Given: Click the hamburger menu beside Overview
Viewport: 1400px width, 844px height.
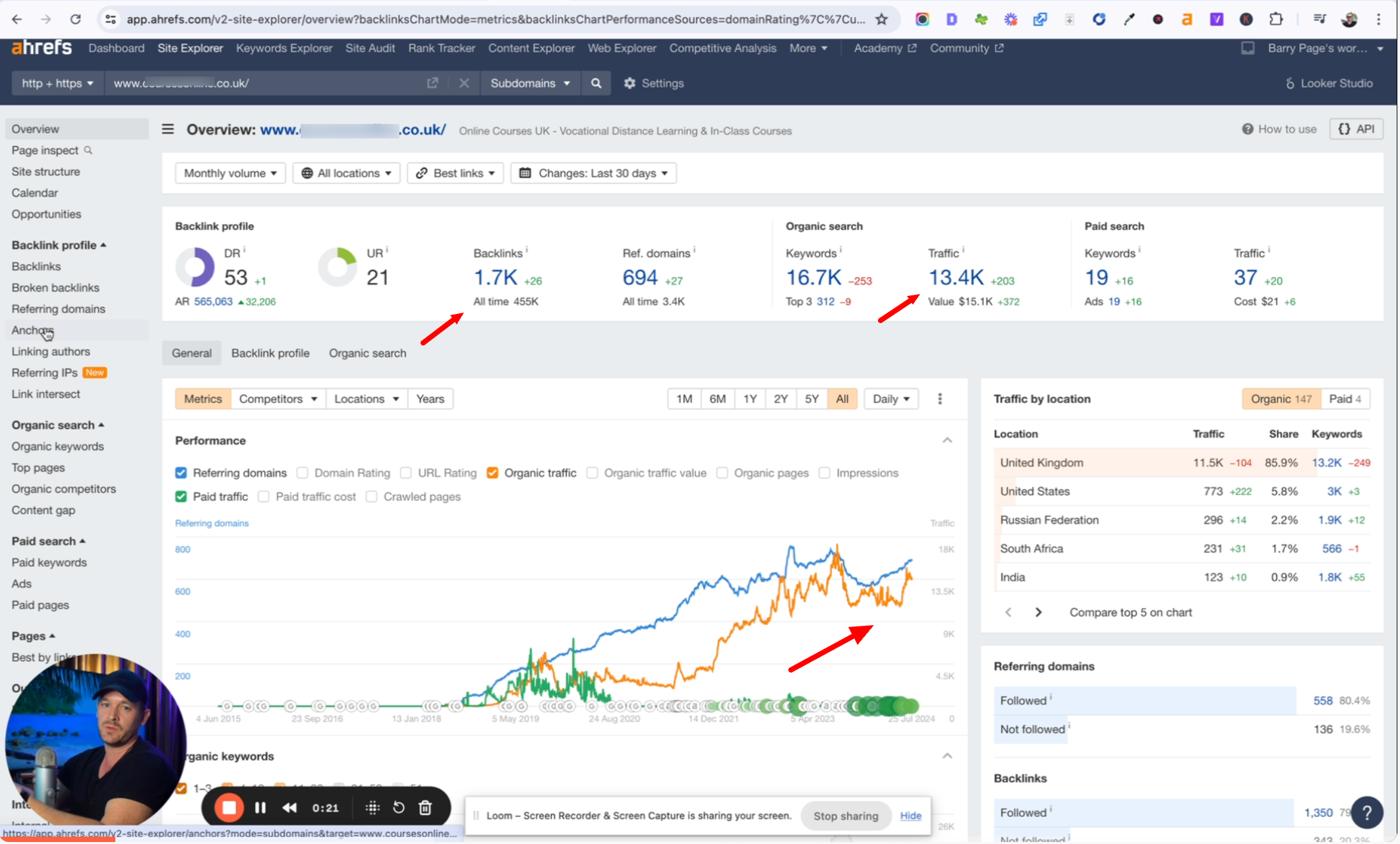Looking at the screenshot, I should coord(168,129).
